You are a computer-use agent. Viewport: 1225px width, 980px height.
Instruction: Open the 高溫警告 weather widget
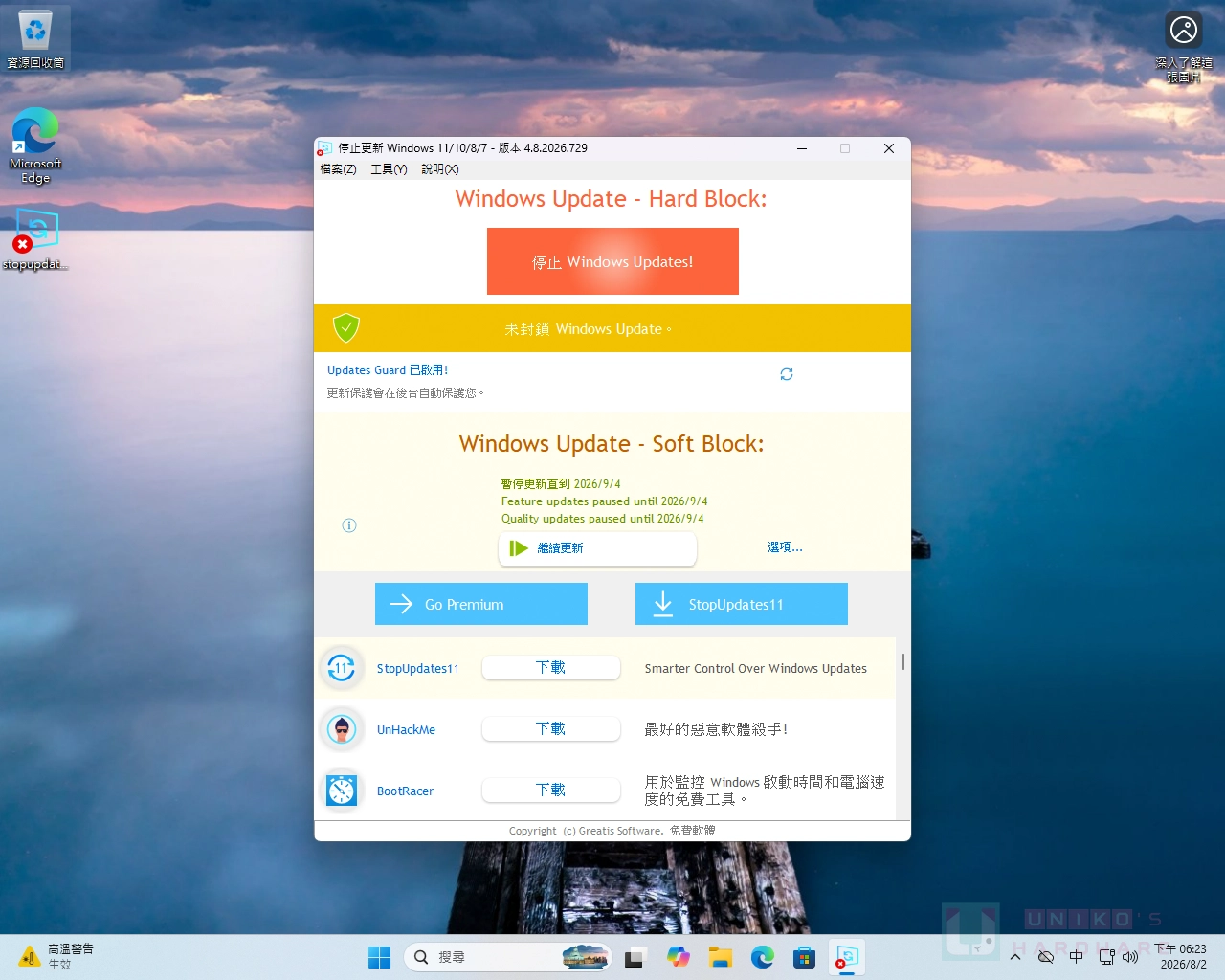click(x=57, y=957)
